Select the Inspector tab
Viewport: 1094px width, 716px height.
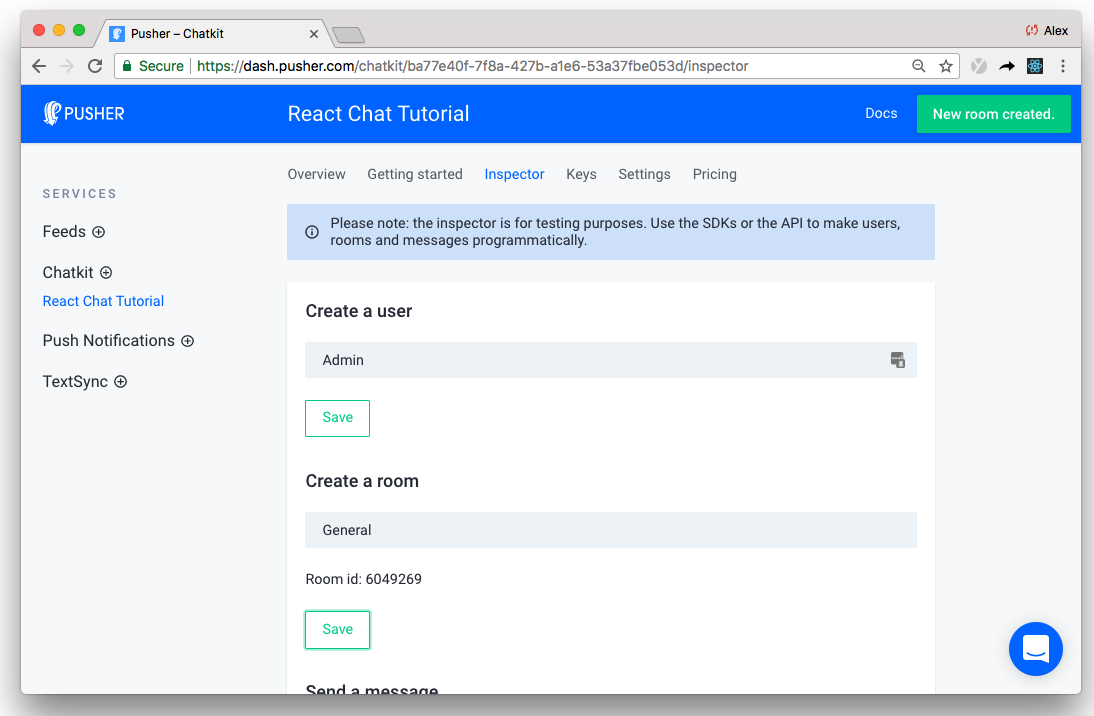tap(514, 174)
